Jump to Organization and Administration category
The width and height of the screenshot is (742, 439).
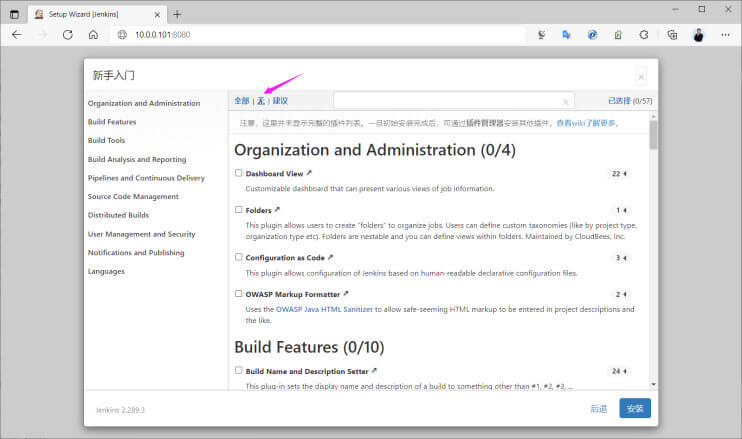[x=144, y=103]
